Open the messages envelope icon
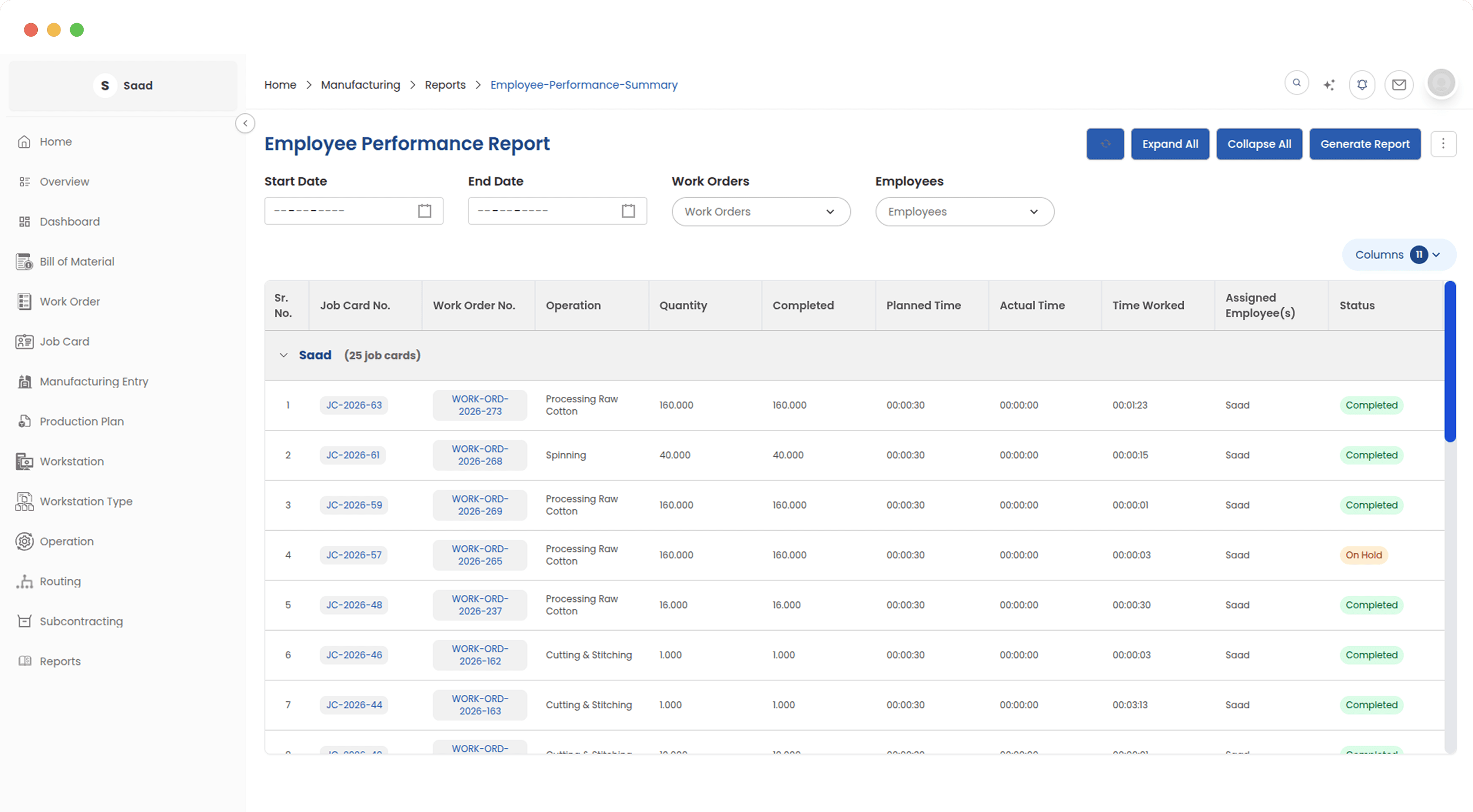This screenshot has width=1473, height=812. (1399, 85)
